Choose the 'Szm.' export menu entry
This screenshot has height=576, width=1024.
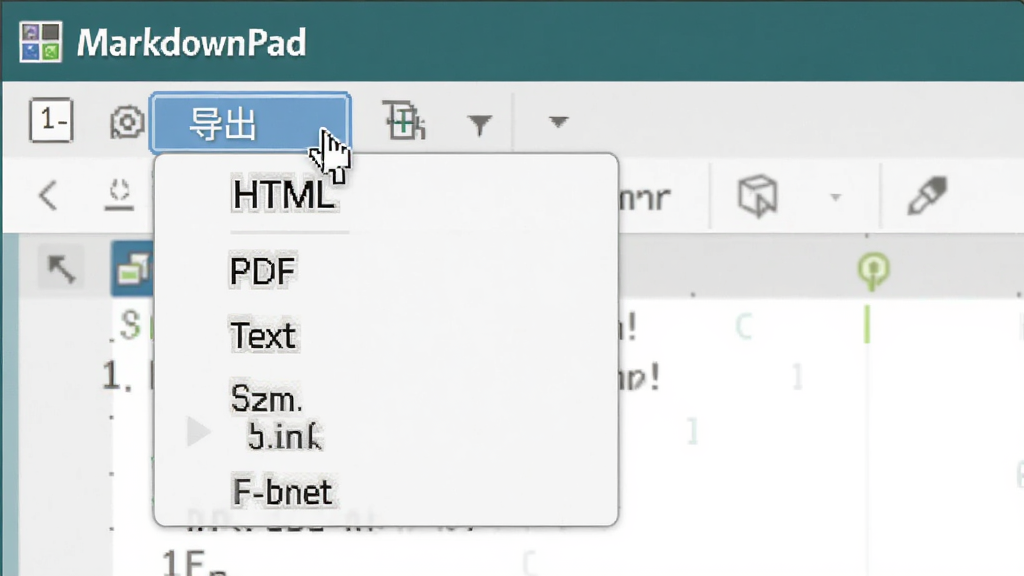[x=266, y=398]
